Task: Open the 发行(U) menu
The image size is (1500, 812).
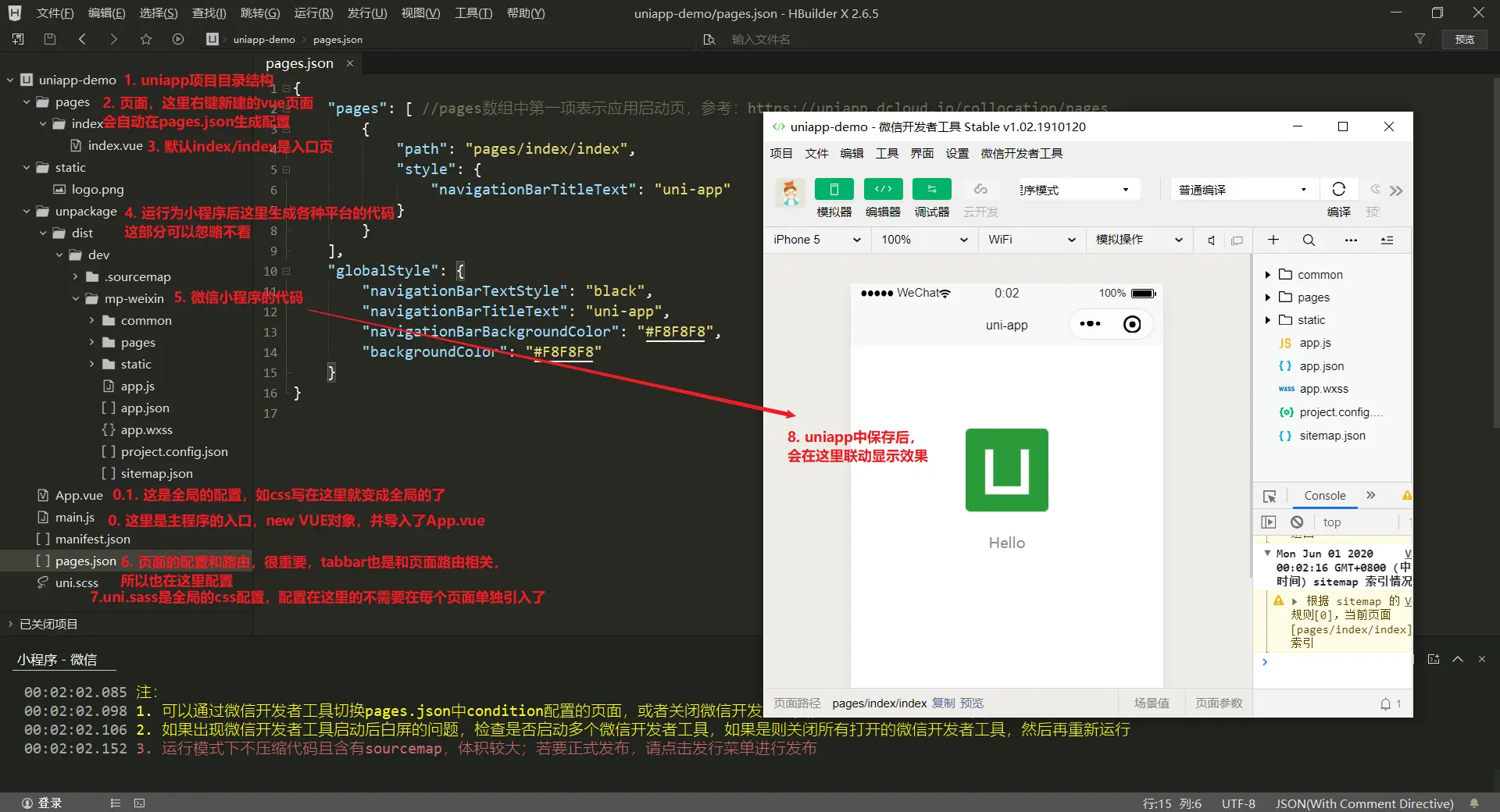Action: [x=367, y=13]
